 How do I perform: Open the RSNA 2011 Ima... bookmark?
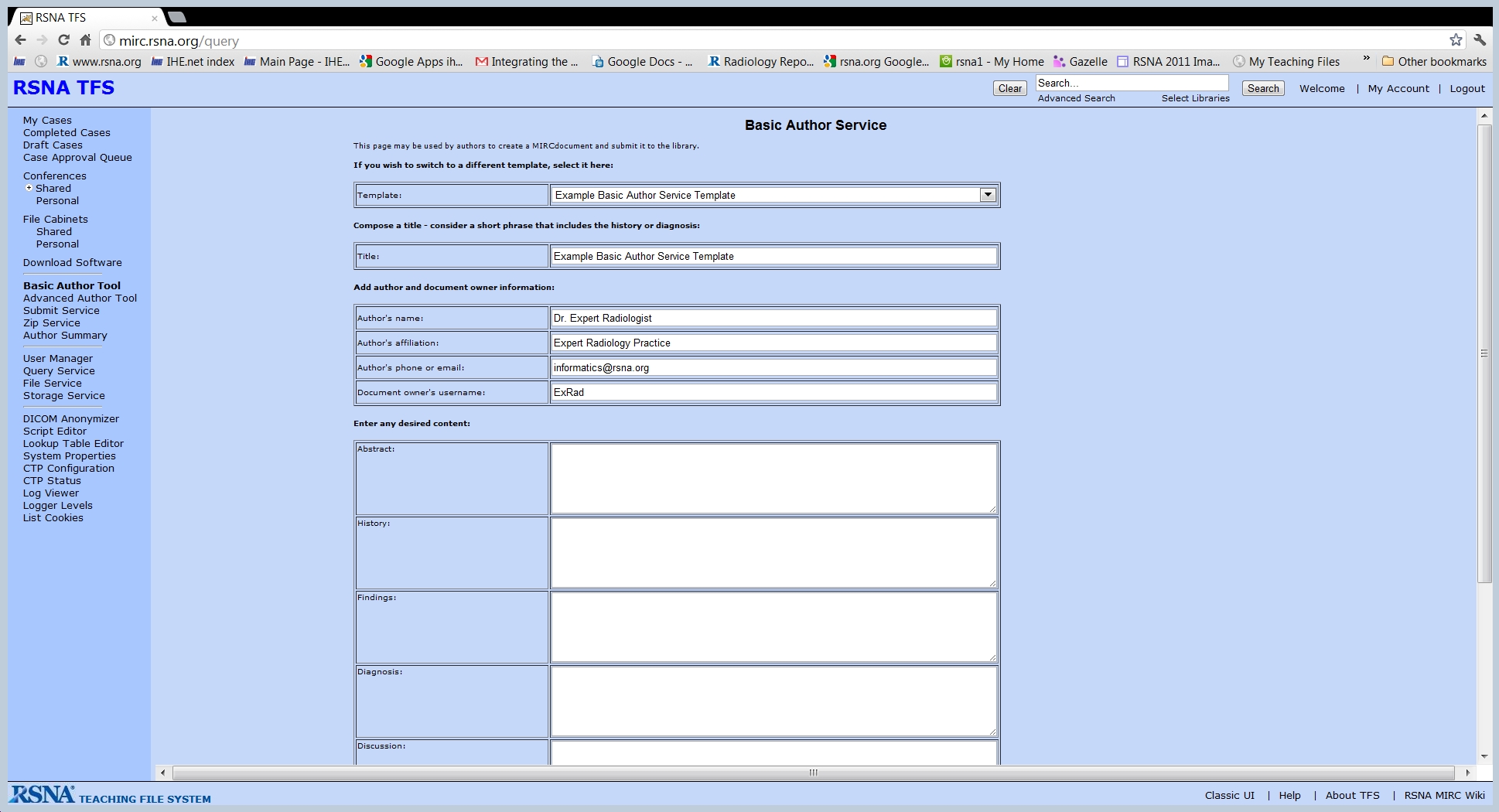tap(1168, 62)
